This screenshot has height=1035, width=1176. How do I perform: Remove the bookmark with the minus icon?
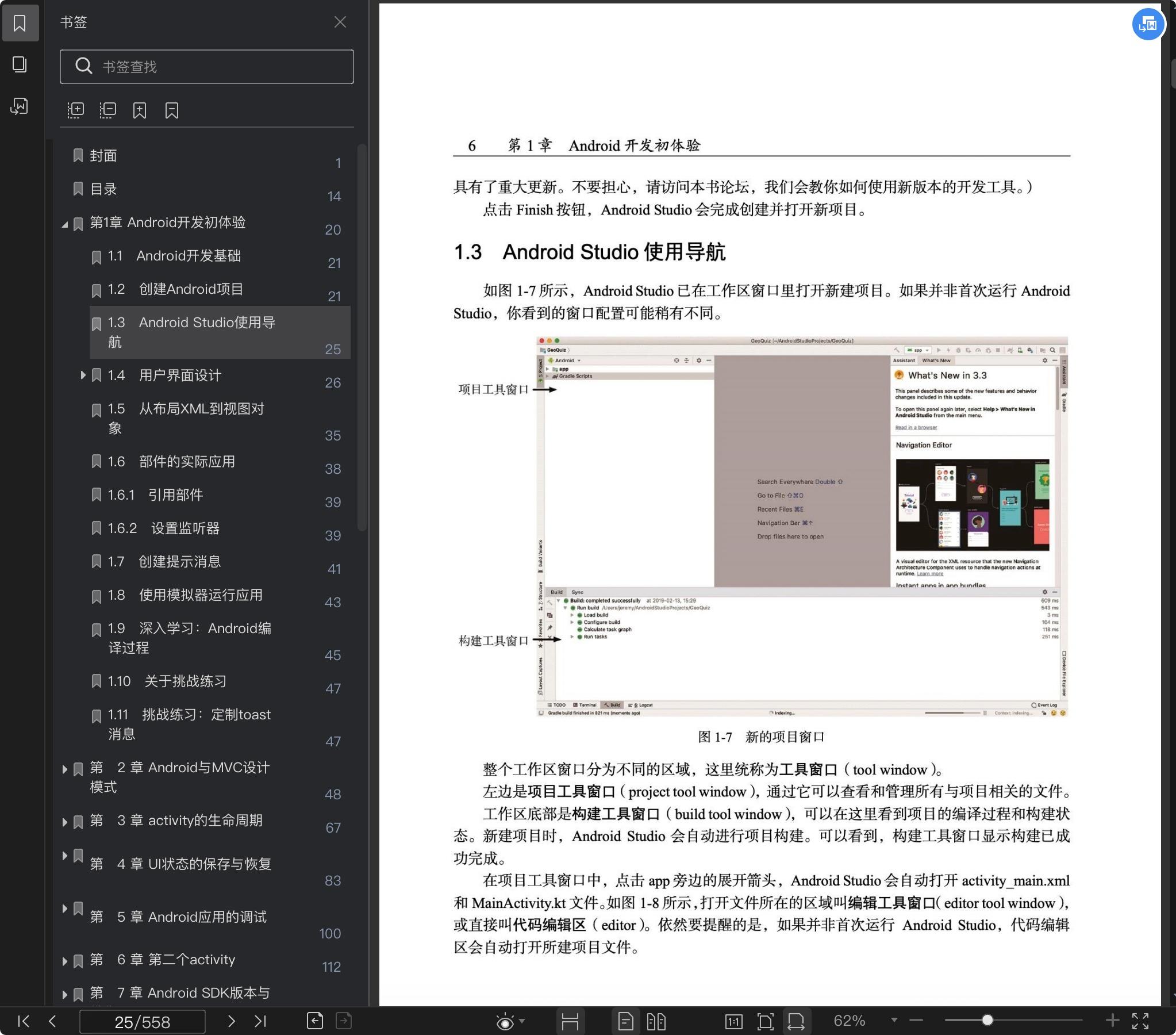point(171,110)
